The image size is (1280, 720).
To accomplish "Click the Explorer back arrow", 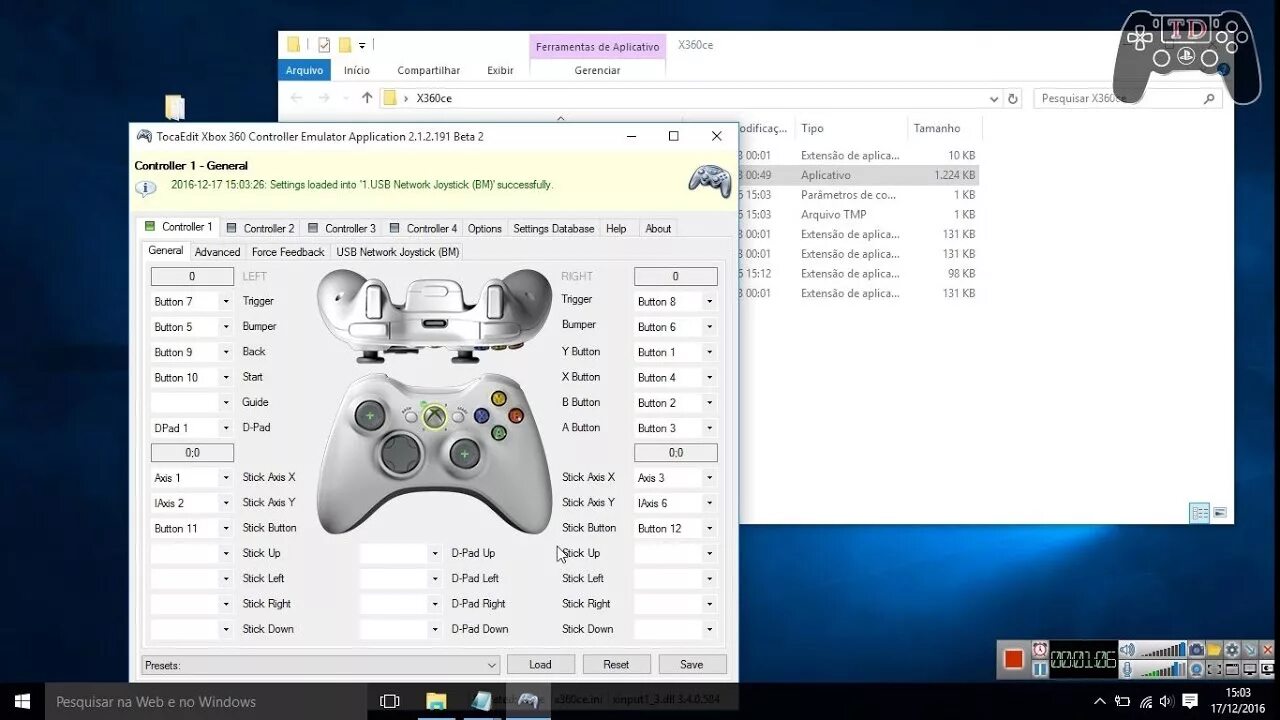I will point(295,98).
